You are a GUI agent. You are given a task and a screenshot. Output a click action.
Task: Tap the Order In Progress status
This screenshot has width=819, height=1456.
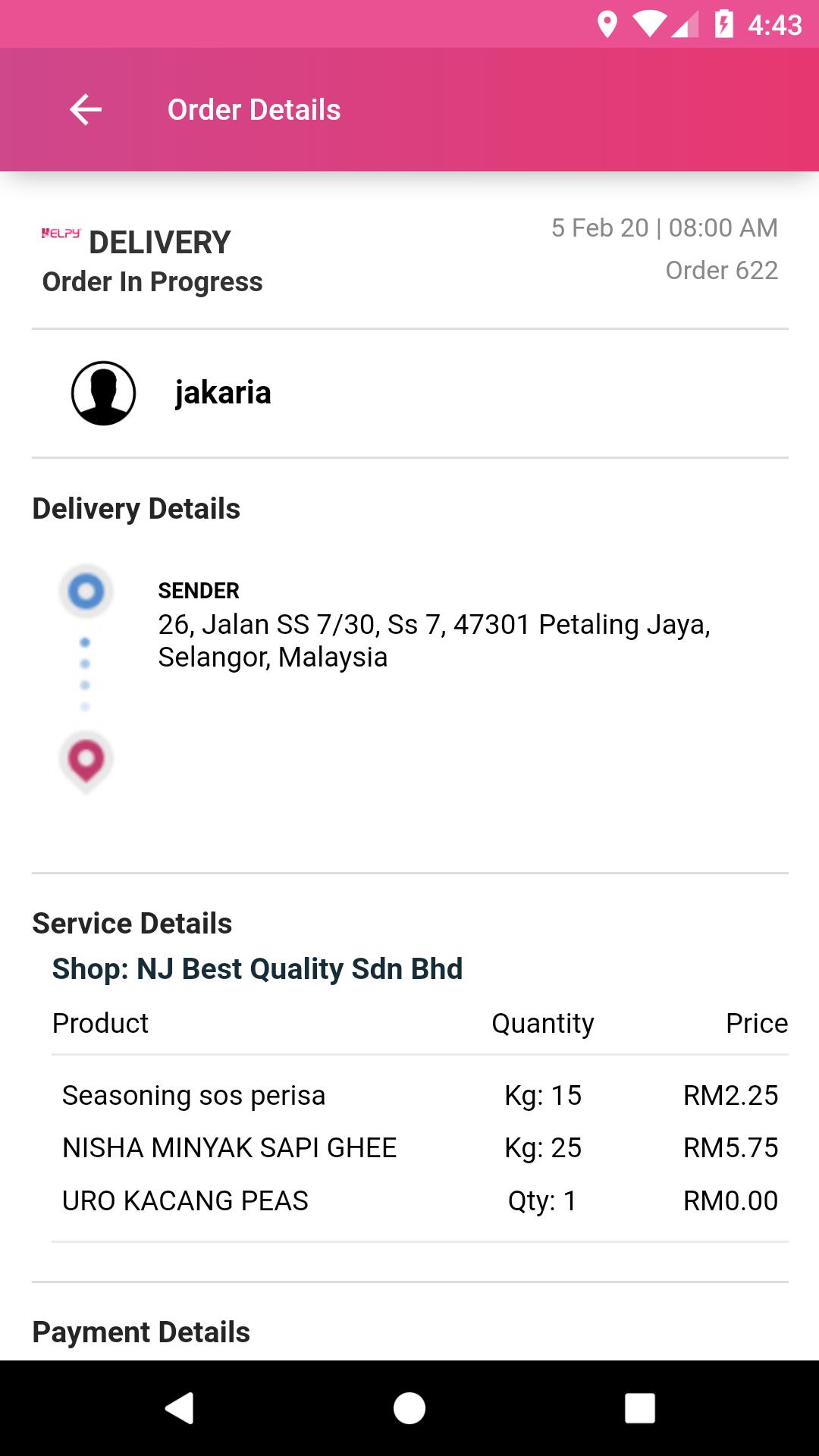click(152, 282)
